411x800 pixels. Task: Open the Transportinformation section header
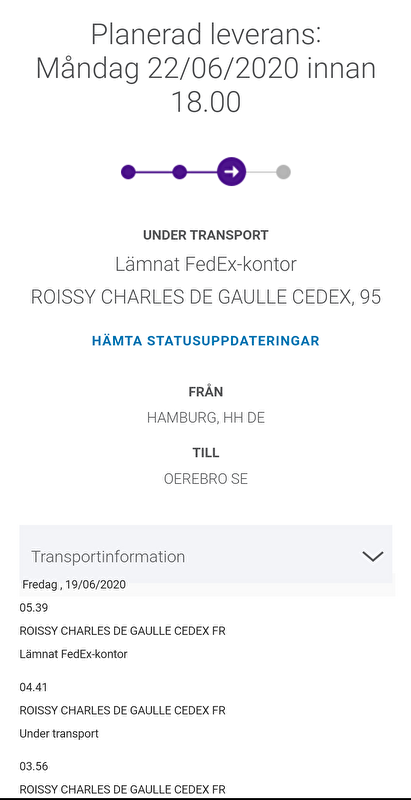coord(206,554)
